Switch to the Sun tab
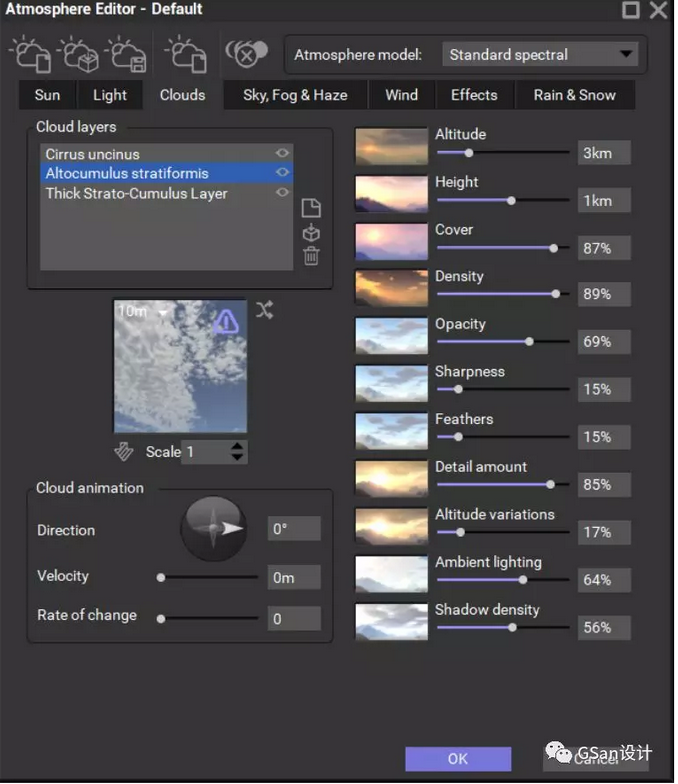 click(47, 94)
